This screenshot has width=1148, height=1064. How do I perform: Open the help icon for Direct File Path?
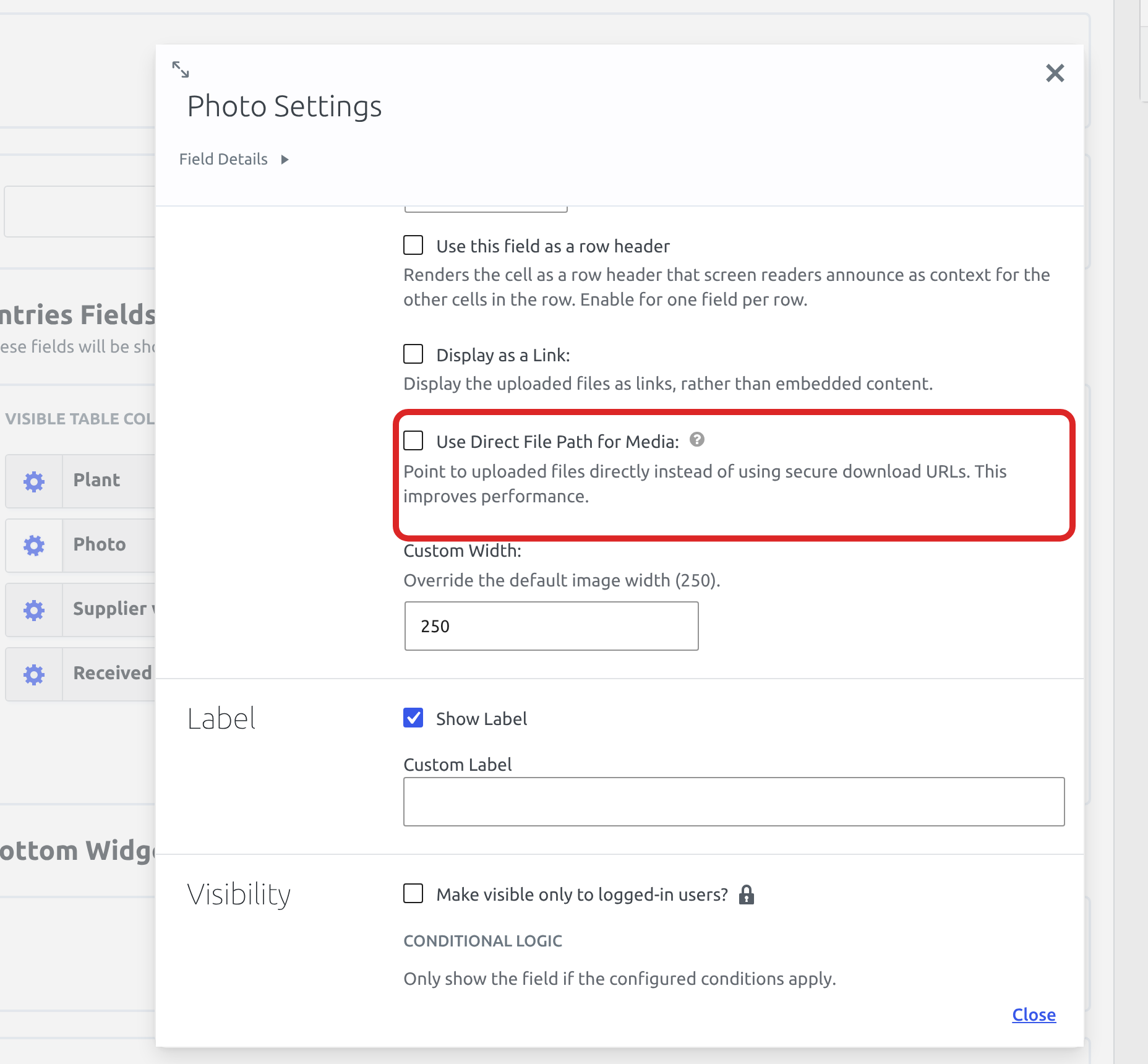(697, 439)
